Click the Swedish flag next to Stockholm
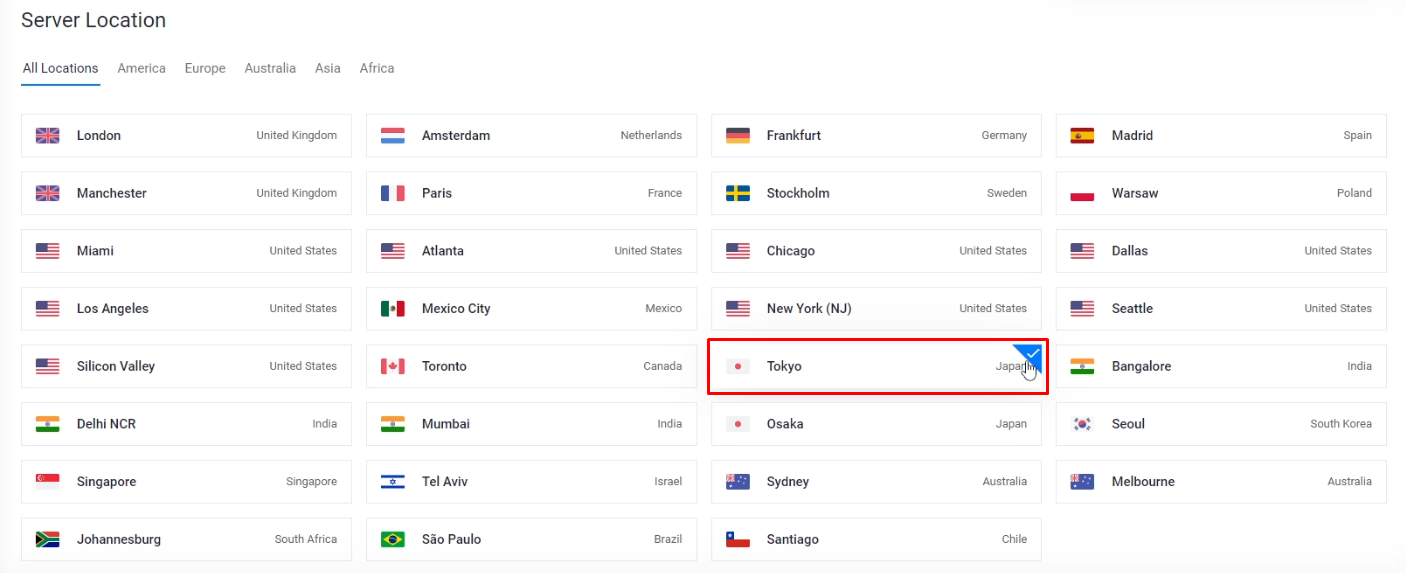The height and width of the screenshot is (573, 1406). point(737,193)
